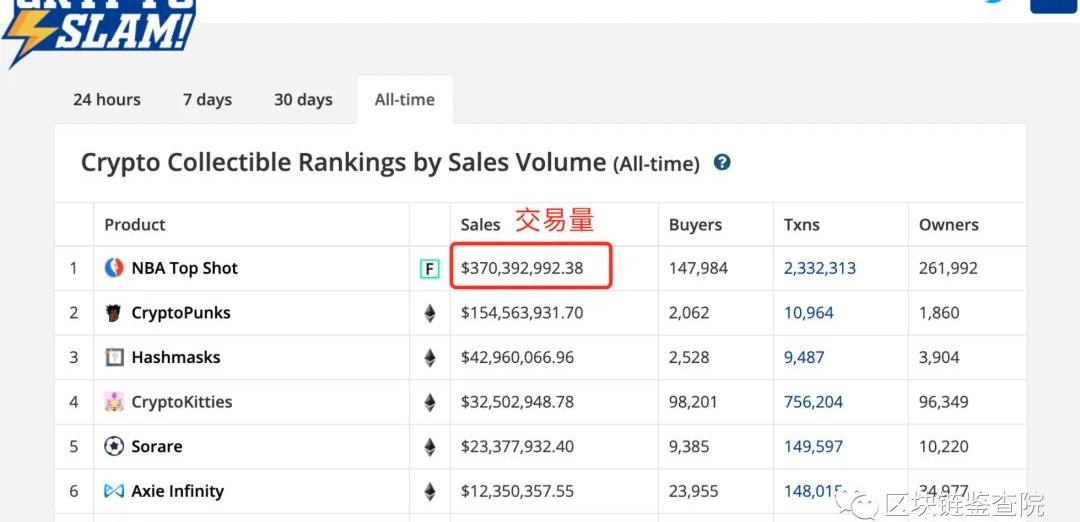
Task: Open the Hashmasks product link
Action: [176, 357]
